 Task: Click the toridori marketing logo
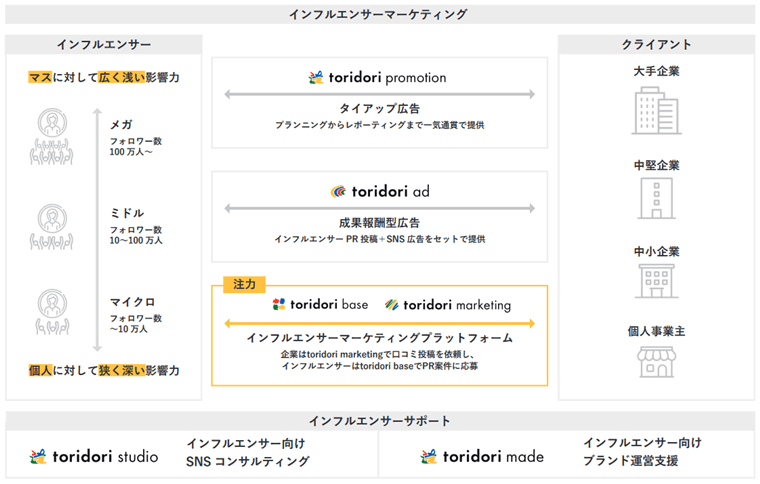tap(448, 305)
